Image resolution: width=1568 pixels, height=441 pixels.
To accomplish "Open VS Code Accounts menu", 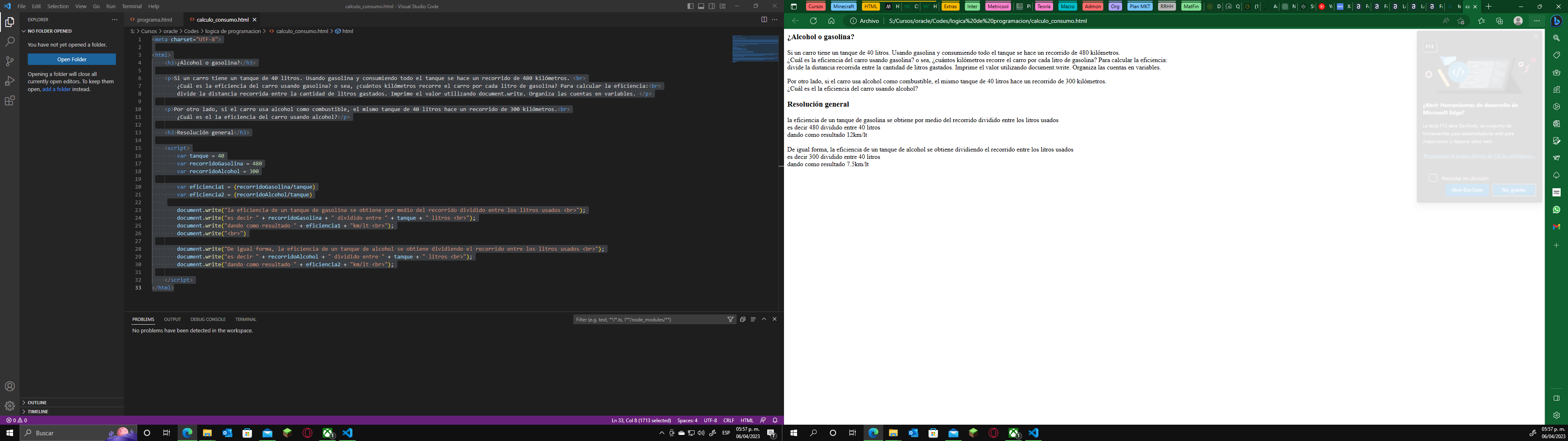I will tap(10, 386).
